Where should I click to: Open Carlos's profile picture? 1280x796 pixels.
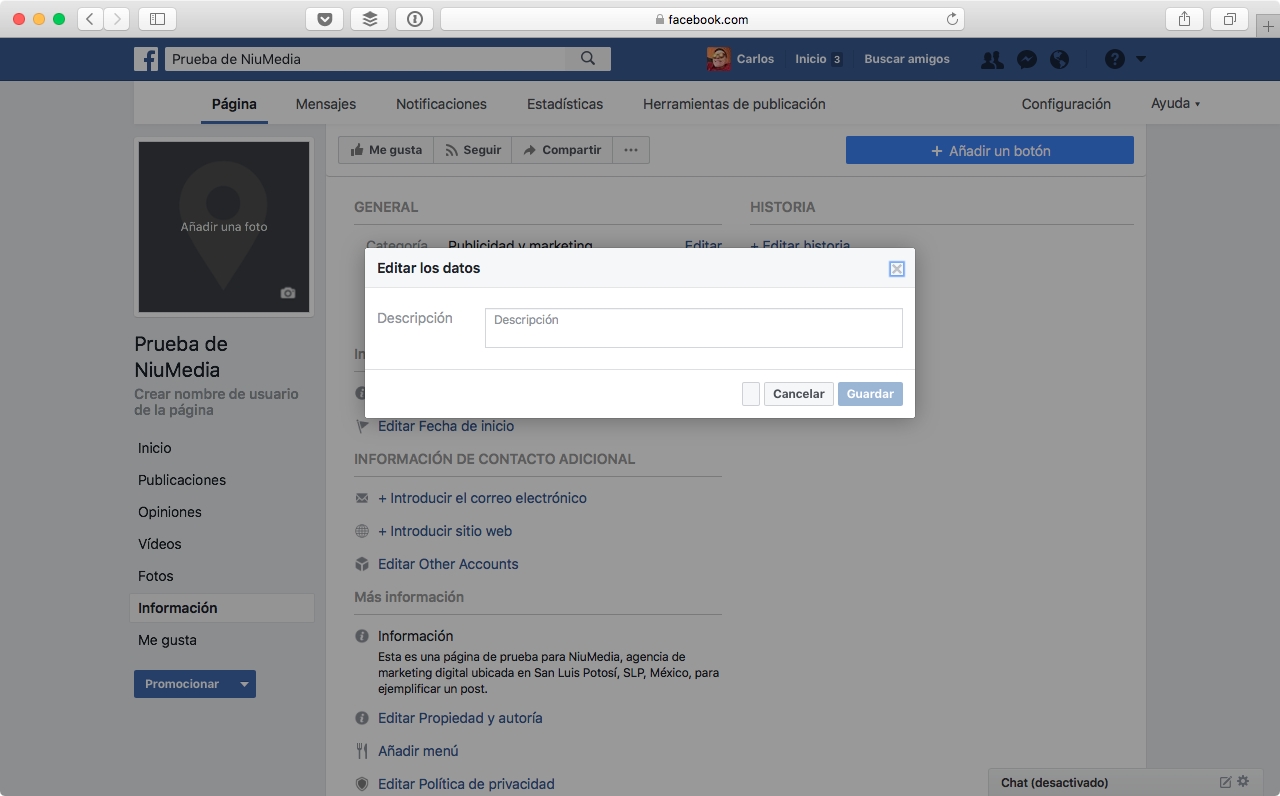pyautogui.click(x=718, y=59)
